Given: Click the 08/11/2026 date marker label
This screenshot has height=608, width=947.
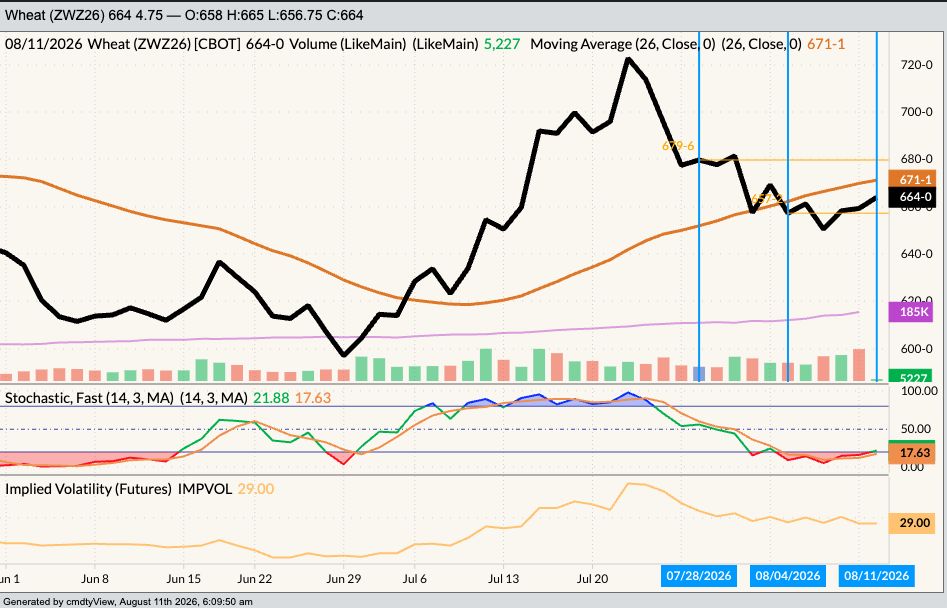Looking at the screenshot, I should click(876, 575).
